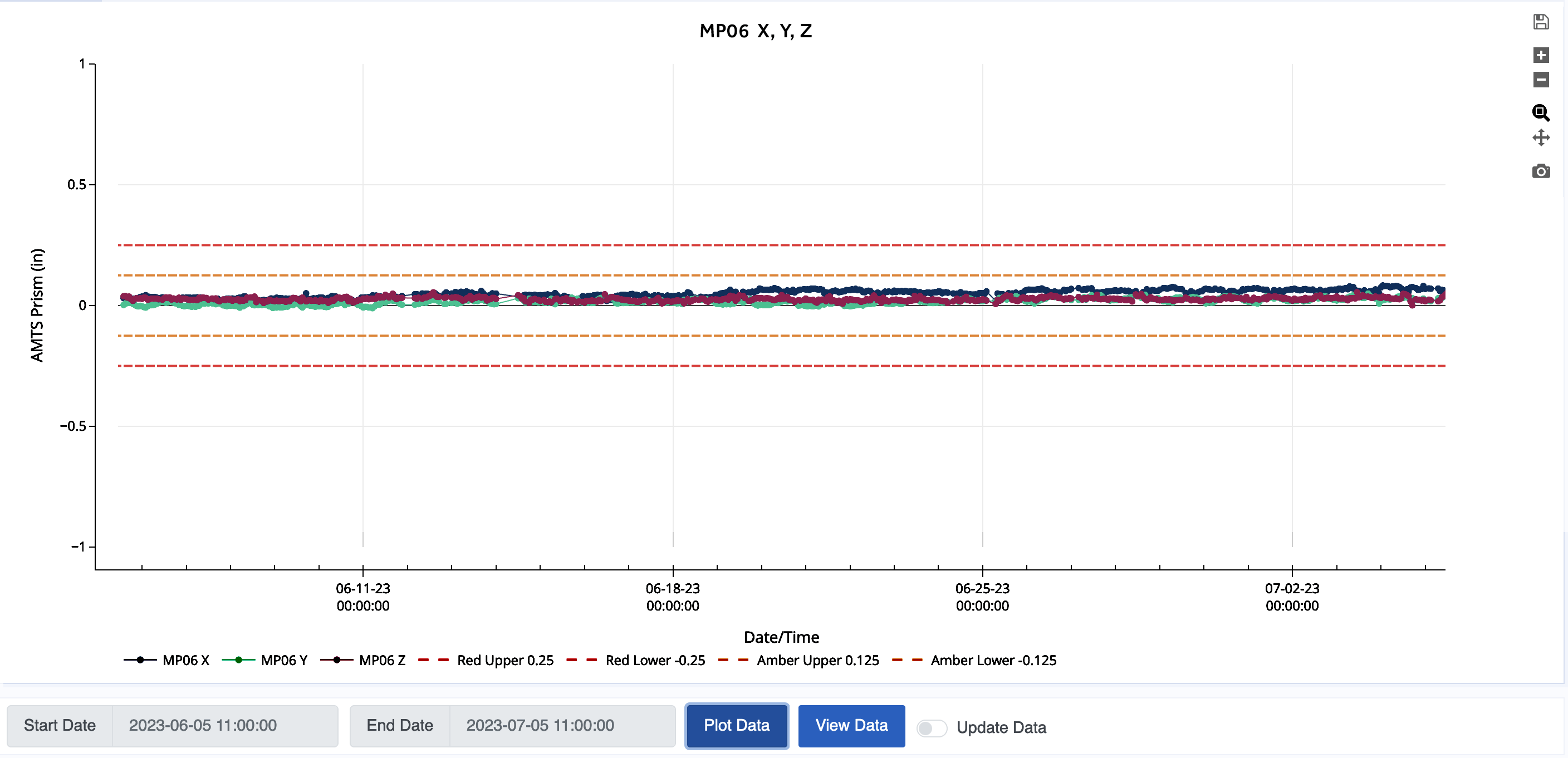The width and height of the screenshot is (1568, 758).
Task: Toggle Amber Upper 0.125 legend series
Action: coord(798,660)
